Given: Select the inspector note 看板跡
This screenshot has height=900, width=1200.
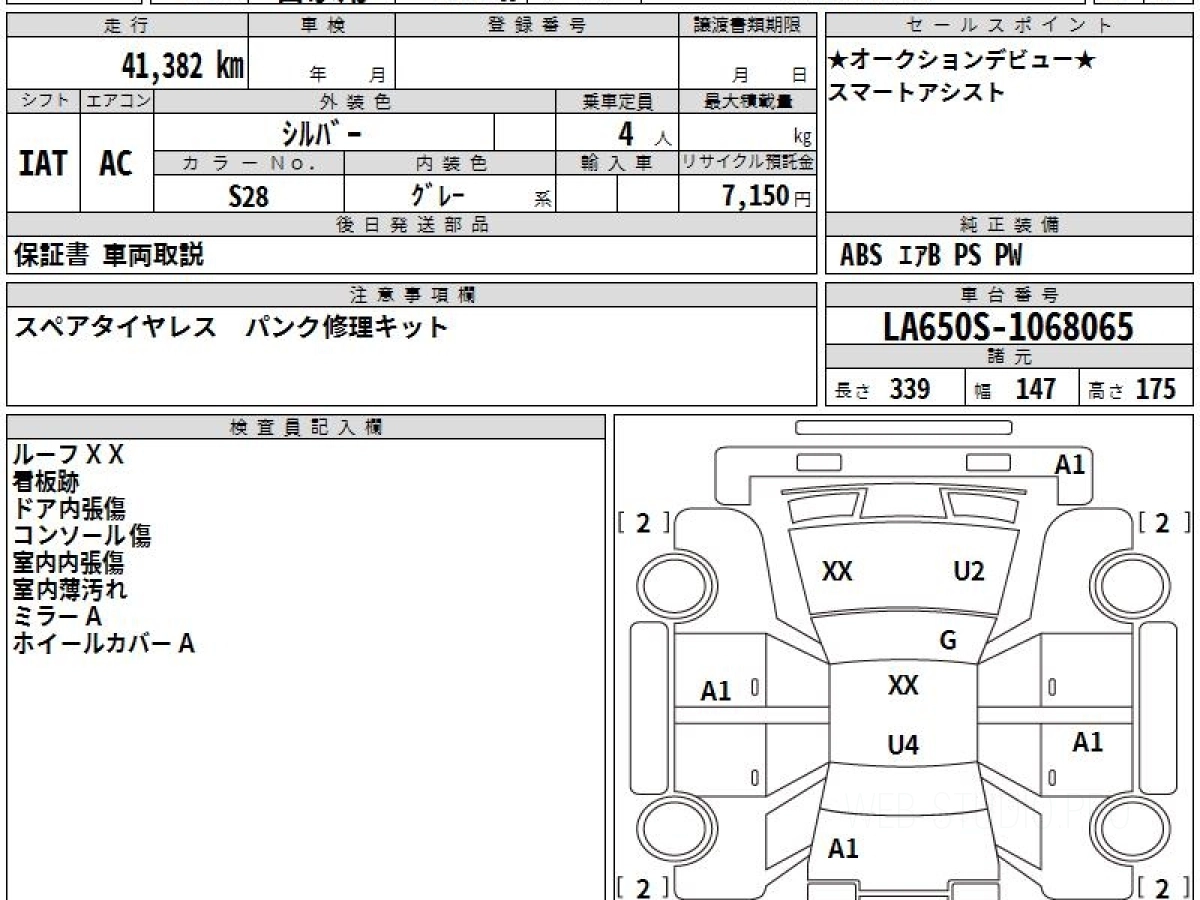Looking at the screenshot, I should 46,482.
